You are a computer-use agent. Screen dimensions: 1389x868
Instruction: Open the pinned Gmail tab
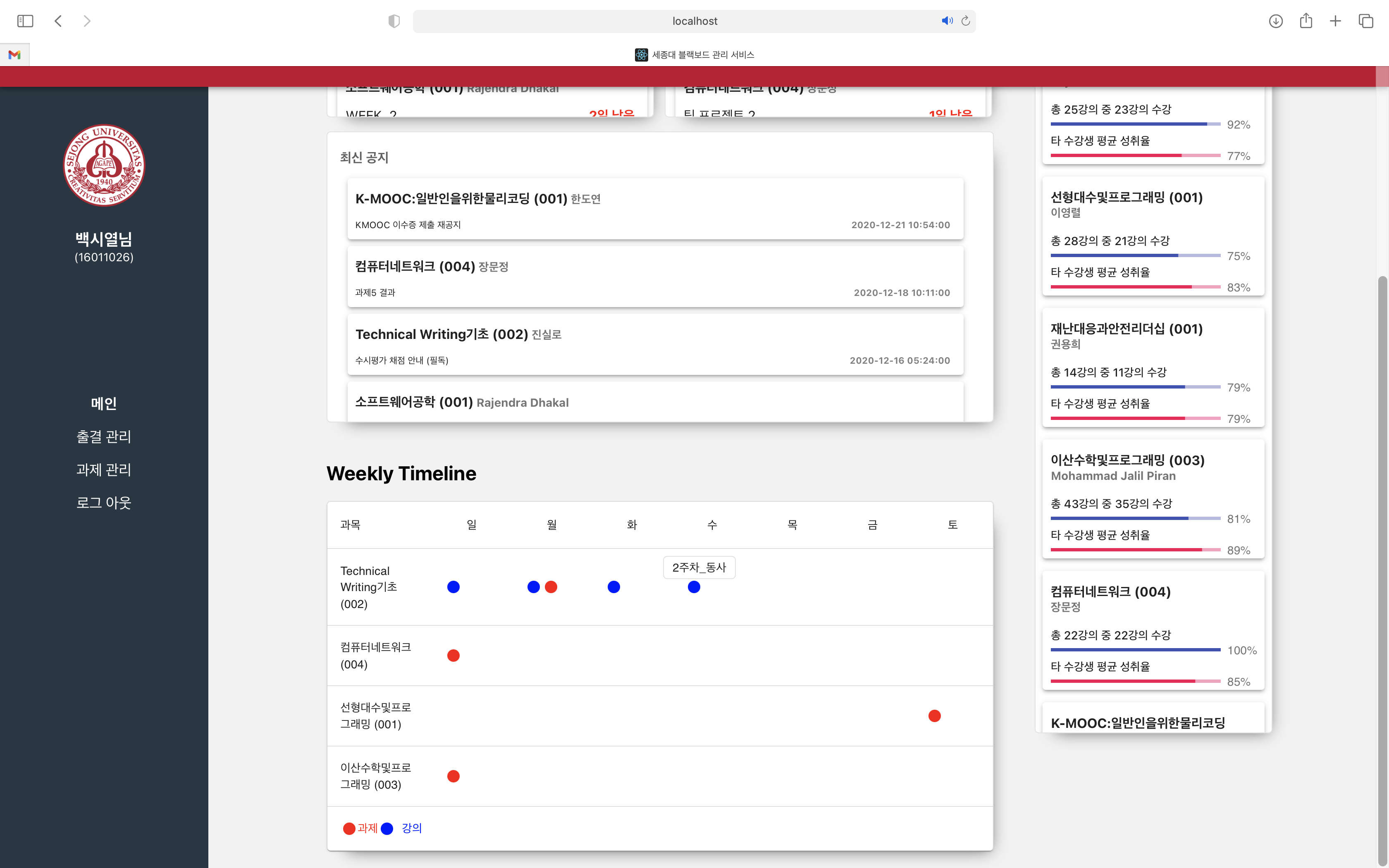click(14, 55)
